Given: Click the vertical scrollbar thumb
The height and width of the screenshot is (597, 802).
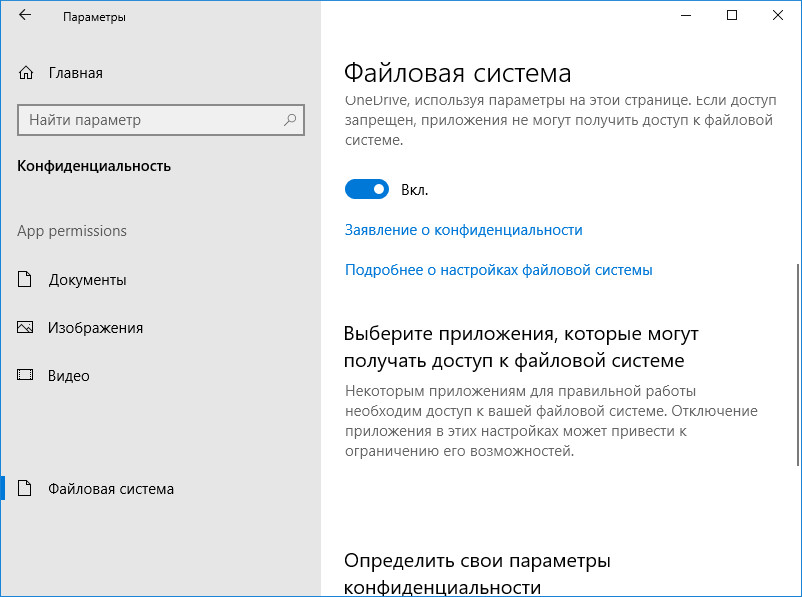Looking at the screenshot, I should tap(798, 365).
